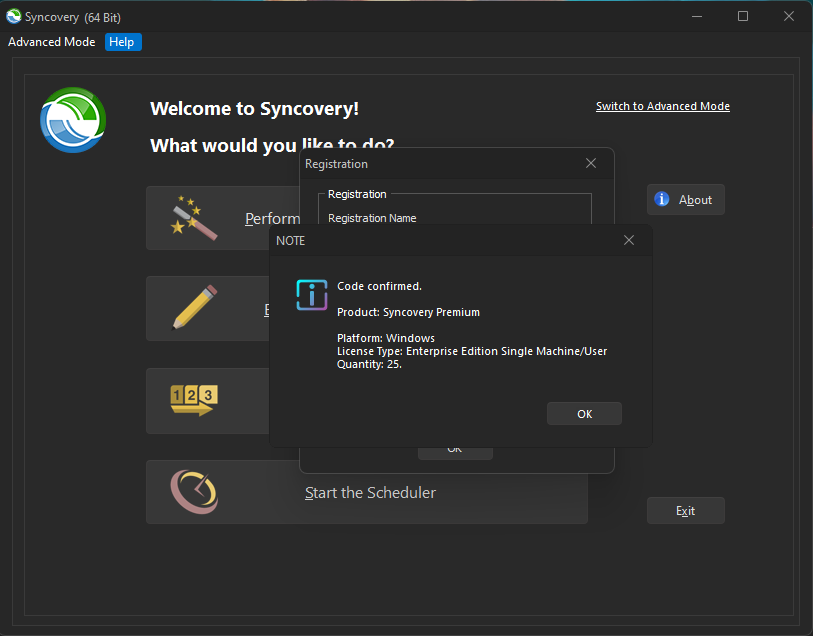This screenshot has width=813, height=636.
Task: Click the 123 step arrow icon
Action: [194, 400]
